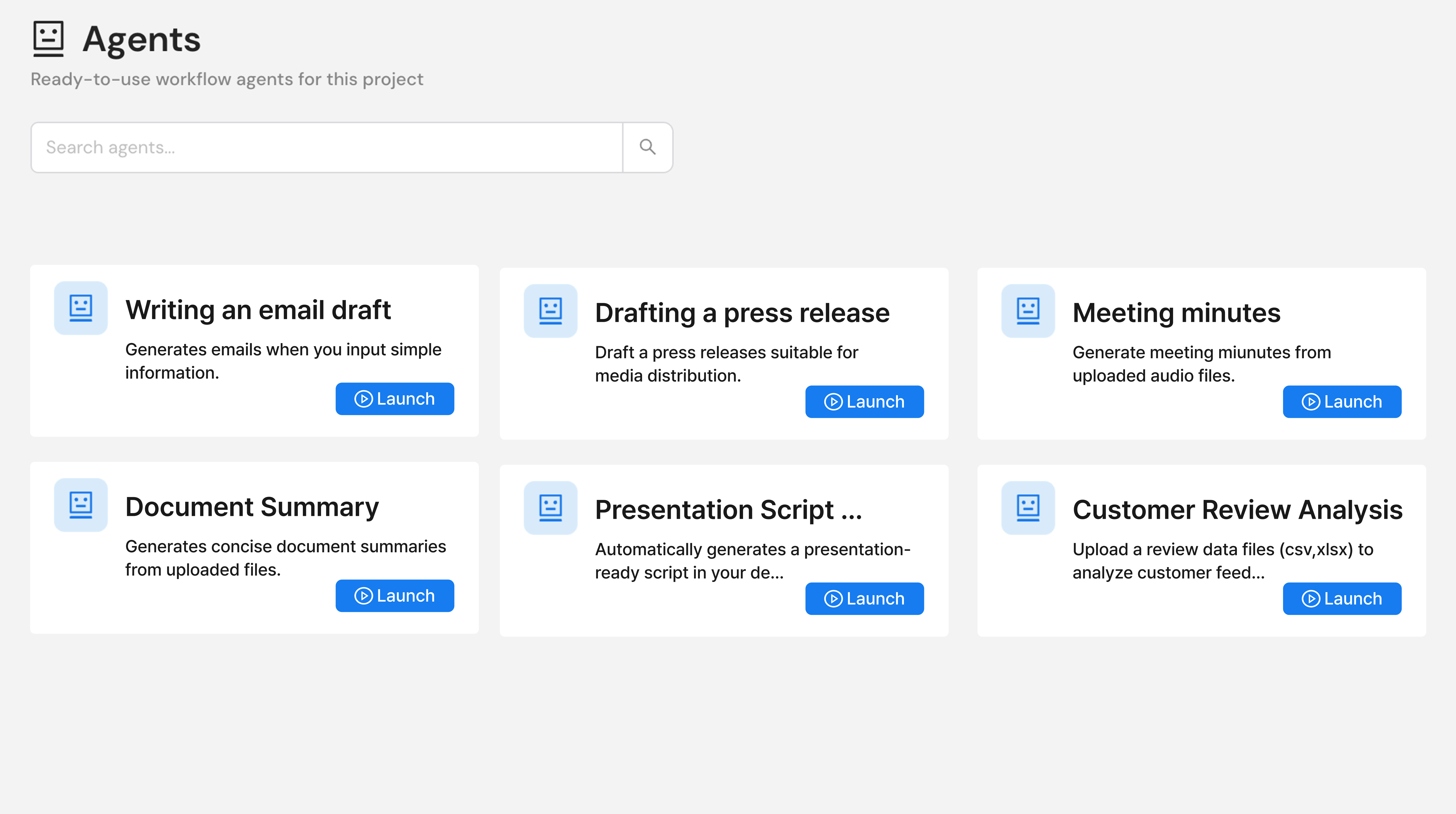Click the Meeting minutes agent icon

pos(1028,311)
